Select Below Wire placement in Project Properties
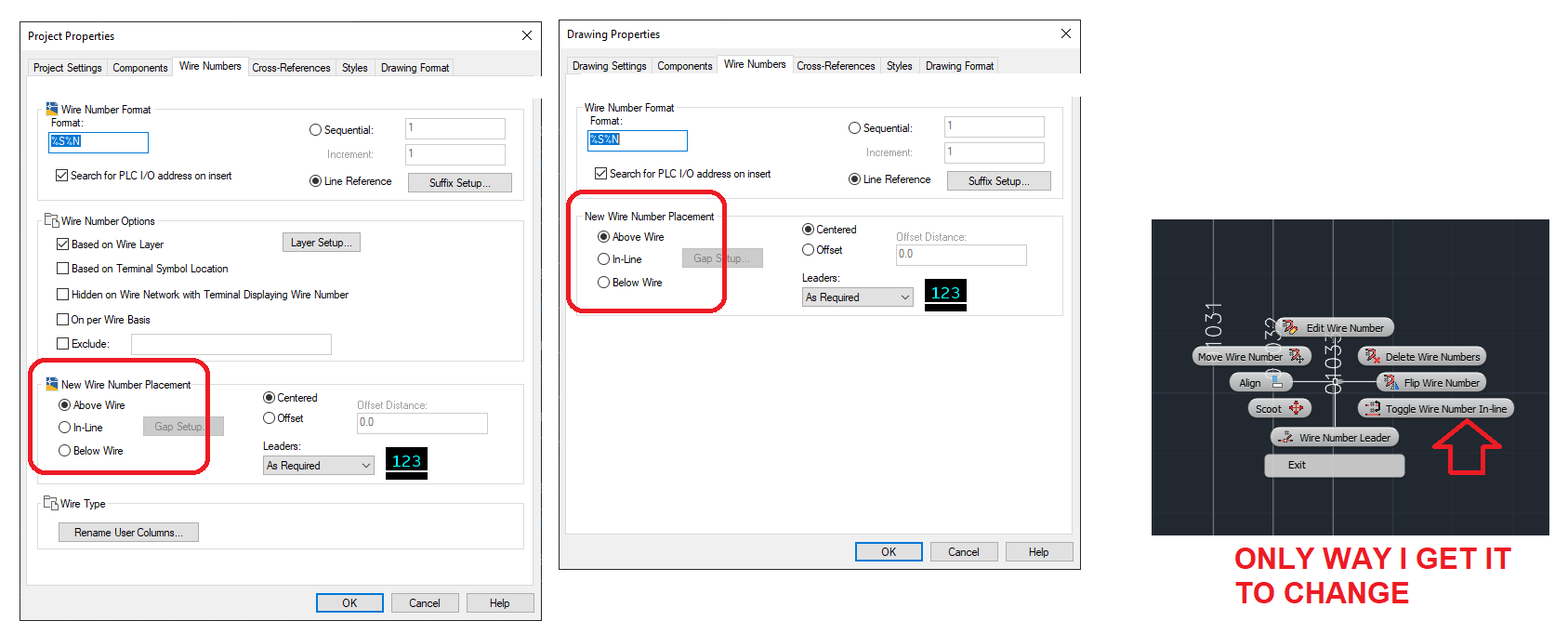Image resolution: width=1568 pixels, height=634 pixels. [x=64, y=450]
